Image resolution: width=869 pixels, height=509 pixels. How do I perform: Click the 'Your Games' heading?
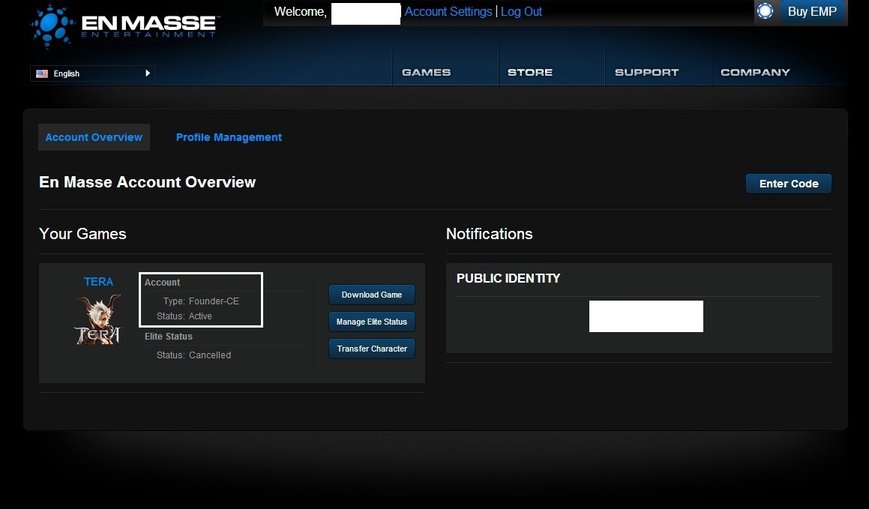pyautogui.click(x=83, y=234)
